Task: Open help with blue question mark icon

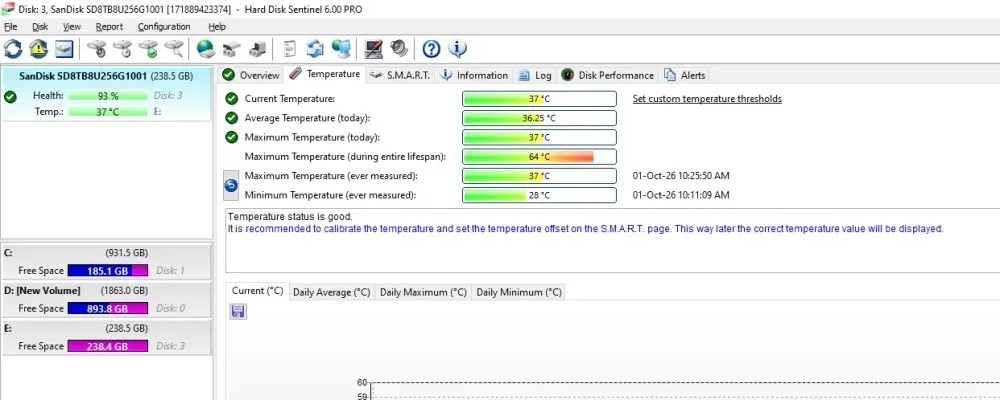Action: 432,48
